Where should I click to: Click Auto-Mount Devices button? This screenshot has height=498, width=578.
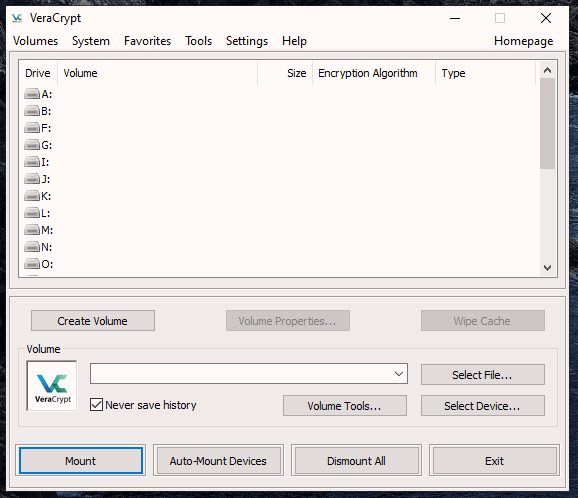[x=218, y=460]
